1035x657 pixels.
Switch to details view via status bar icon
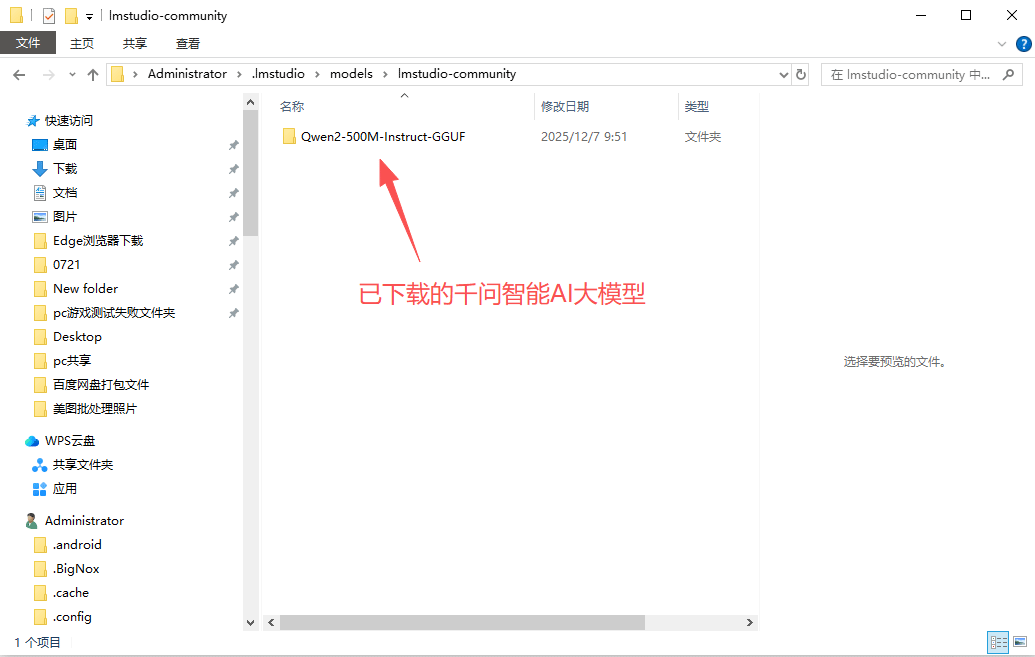coord(998,641)
